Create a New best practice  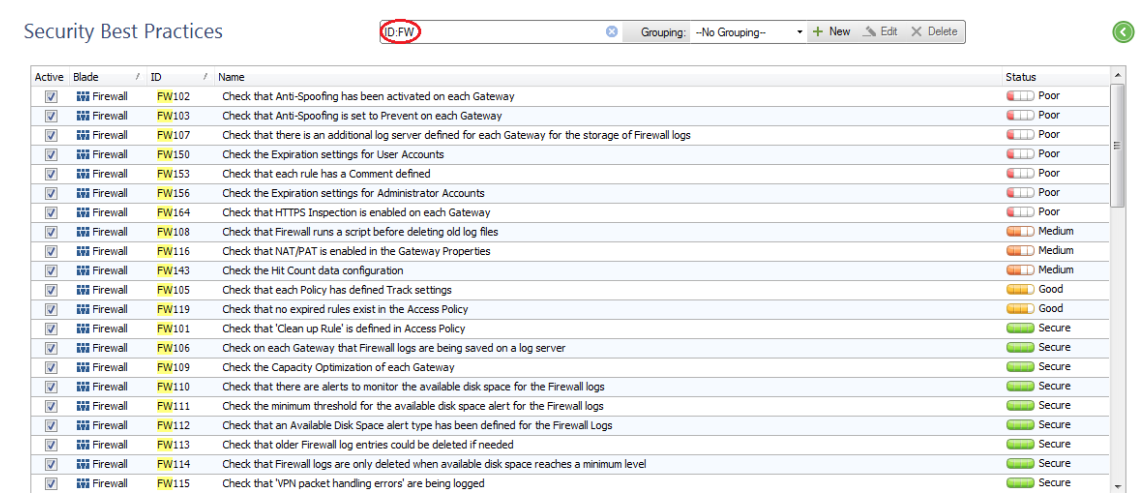[x=831, y=32]
